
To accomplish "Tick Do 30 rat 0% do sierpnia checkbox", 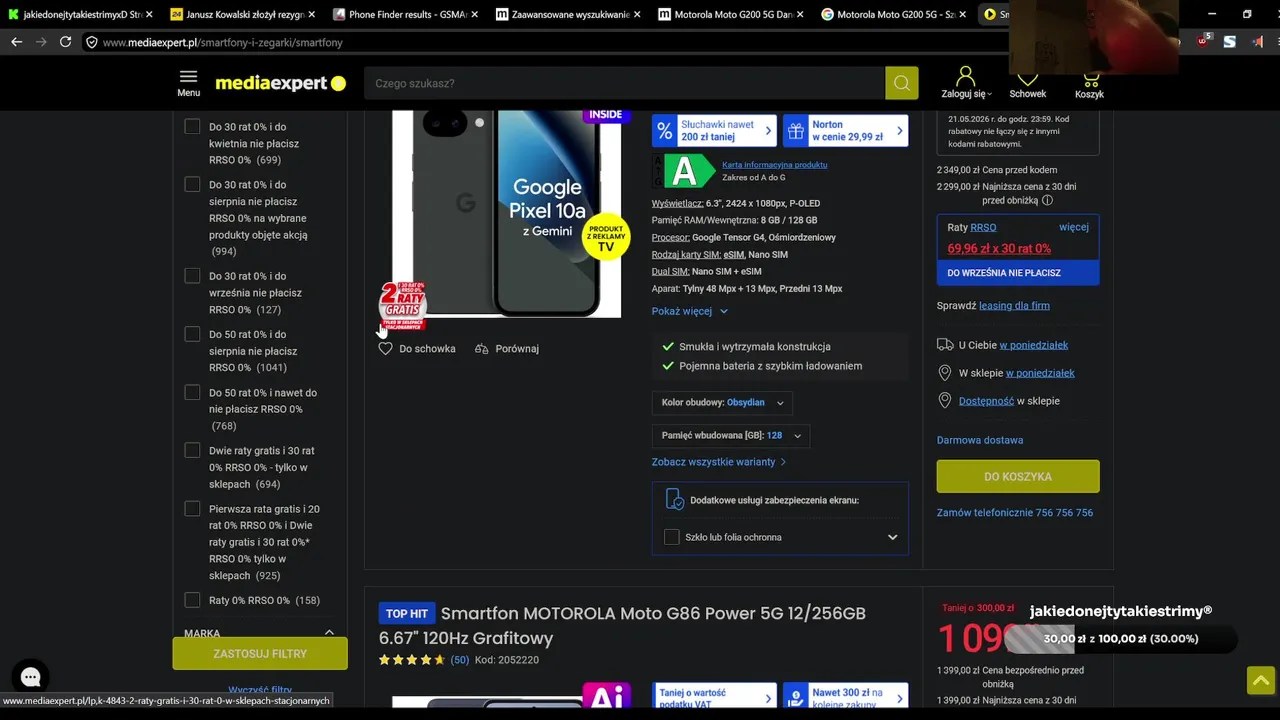I will tap(192, 185).
